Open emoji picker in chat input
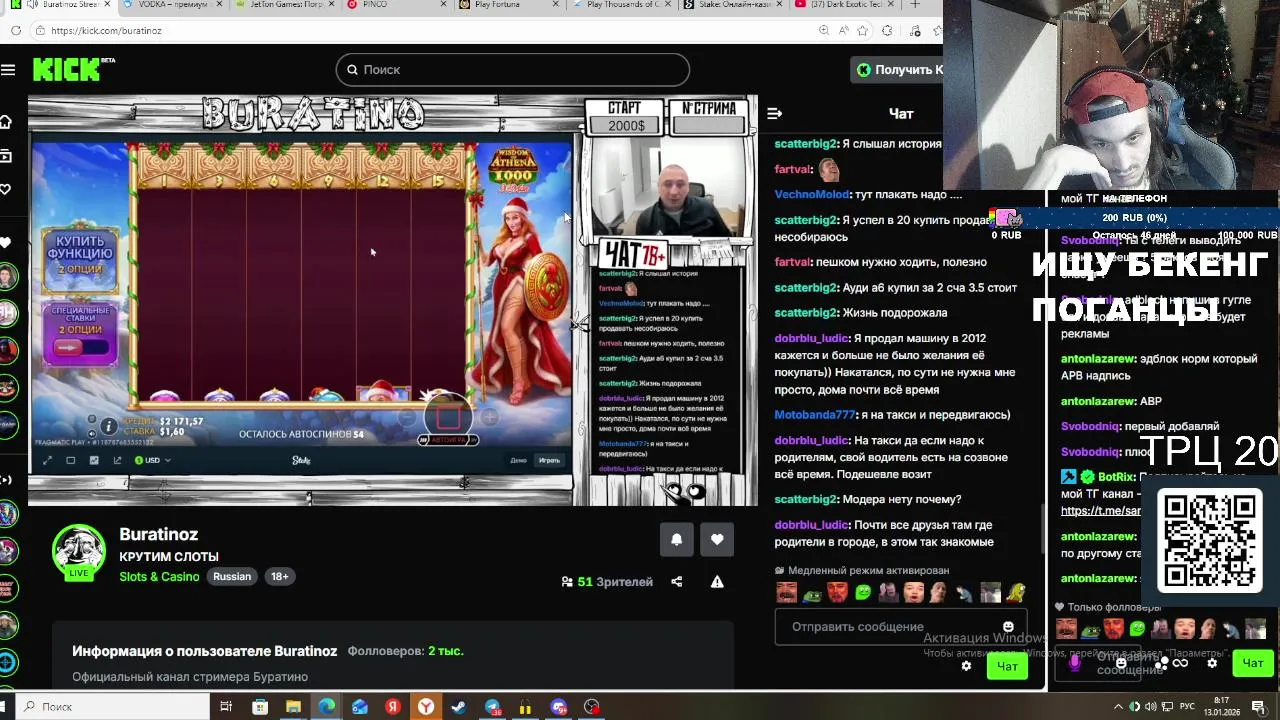 1008,627
